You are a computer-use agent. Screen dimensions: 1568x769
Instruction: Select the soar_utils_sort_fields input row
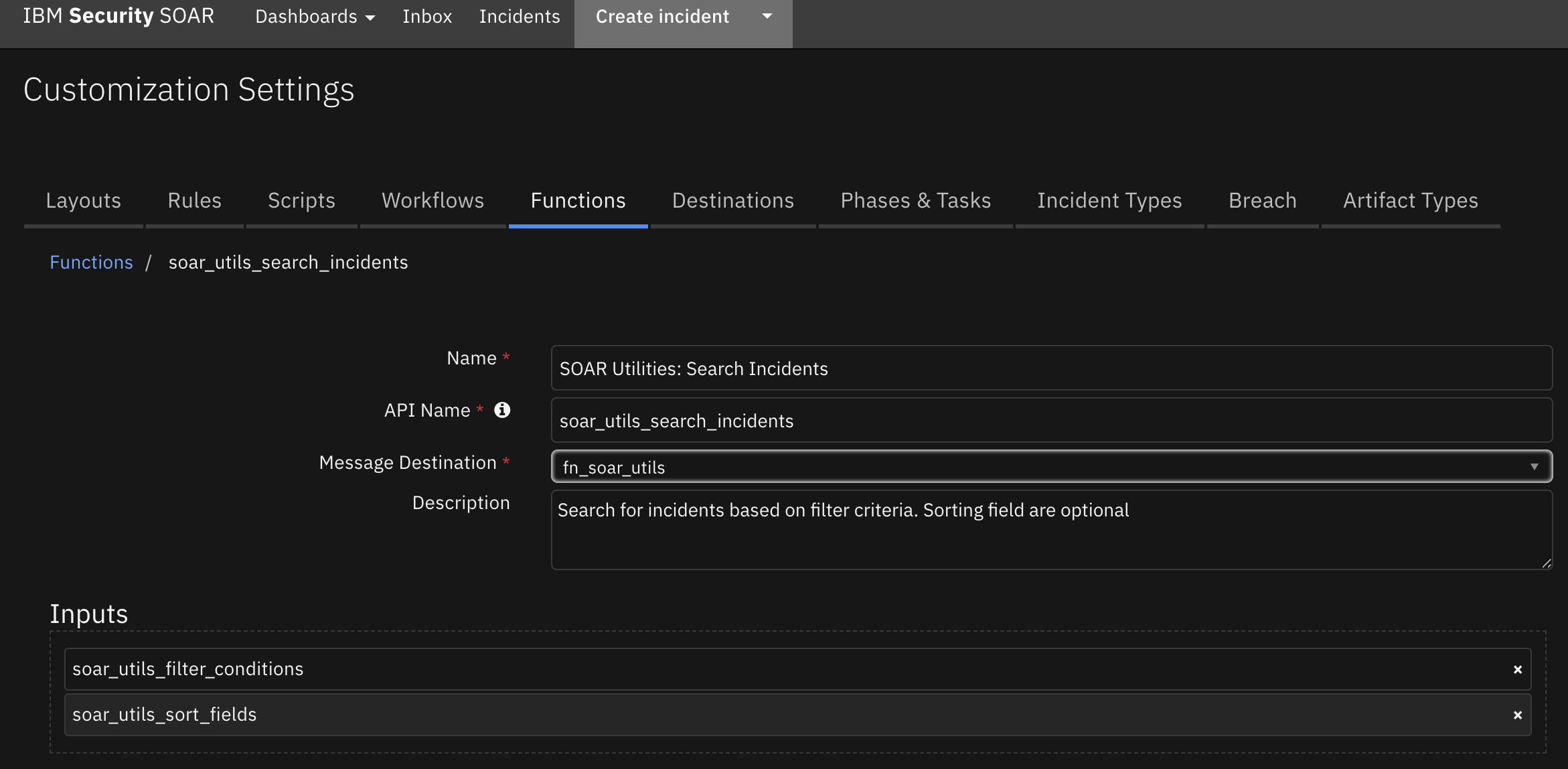pos(797,715)
